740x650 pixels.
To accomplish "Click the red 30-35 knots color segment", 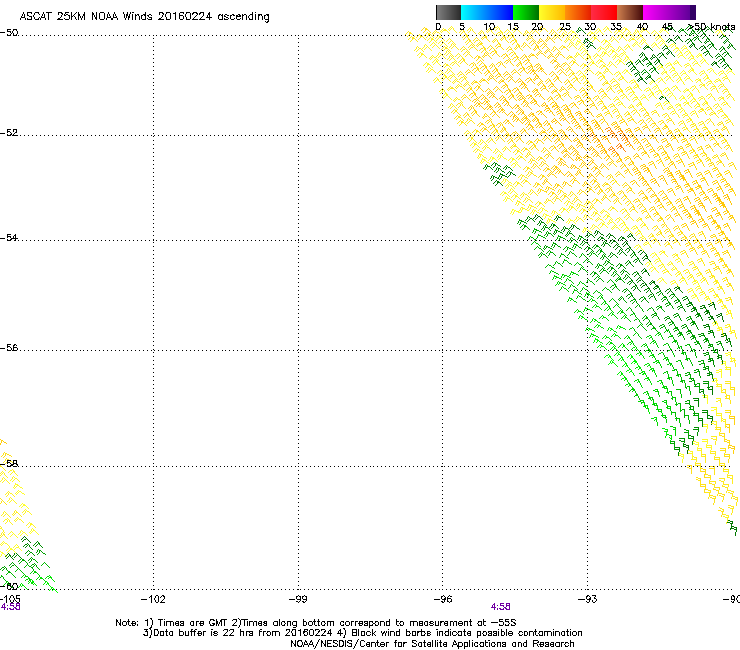I will [604, 12].
